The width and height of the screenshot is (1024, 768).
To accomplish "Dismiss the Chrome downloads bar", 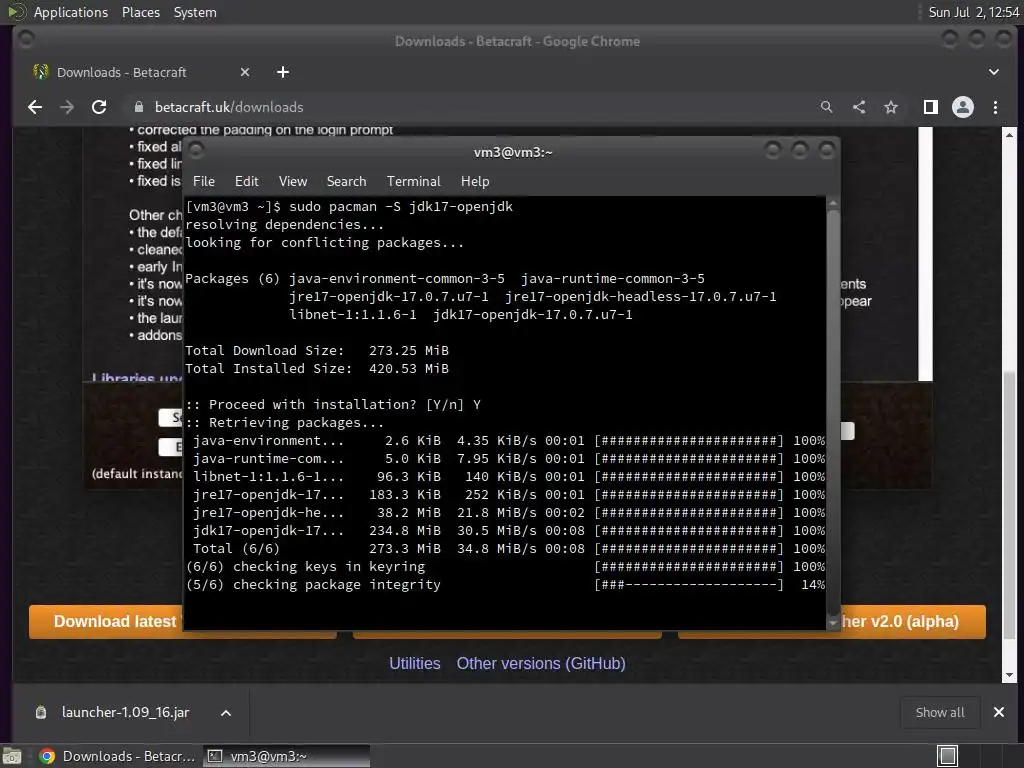I will coord(999,712).
